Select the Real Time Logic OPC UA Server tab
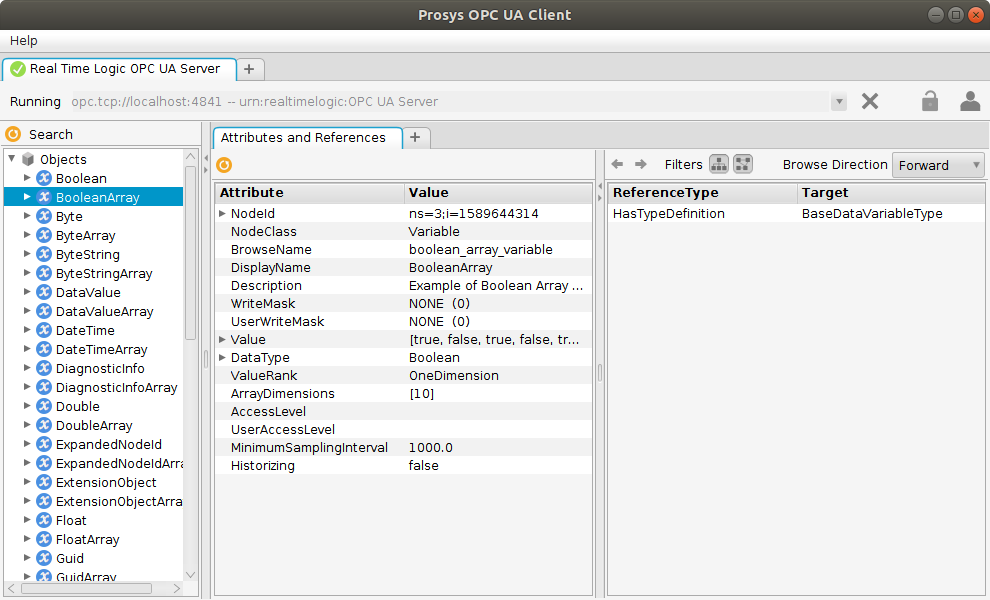Screen dimensions: 990x600 (120, 69)
